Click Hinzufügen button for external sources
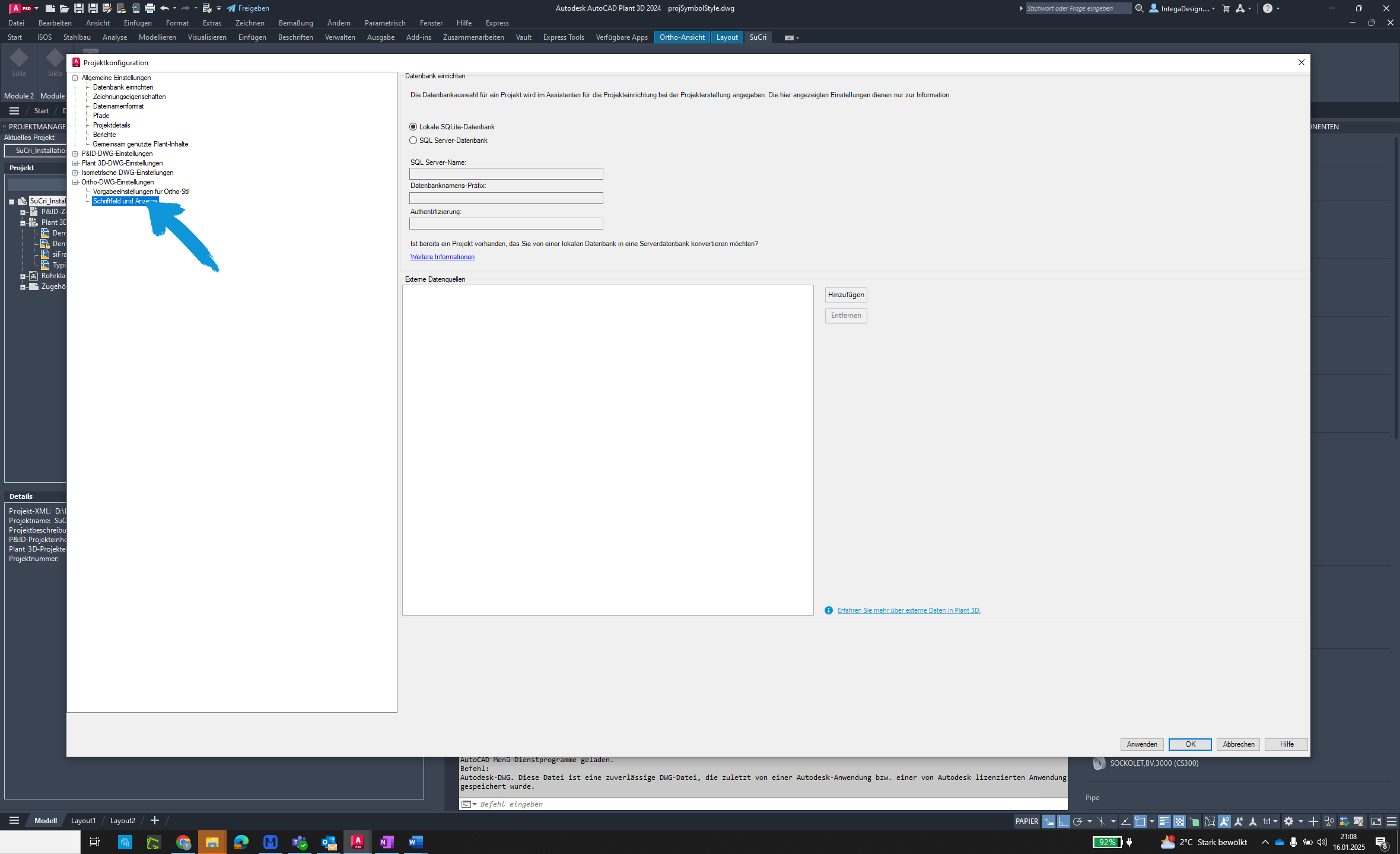Viewport: 1400px width, 854px height. pyautogui.click(x=845, y=294)
